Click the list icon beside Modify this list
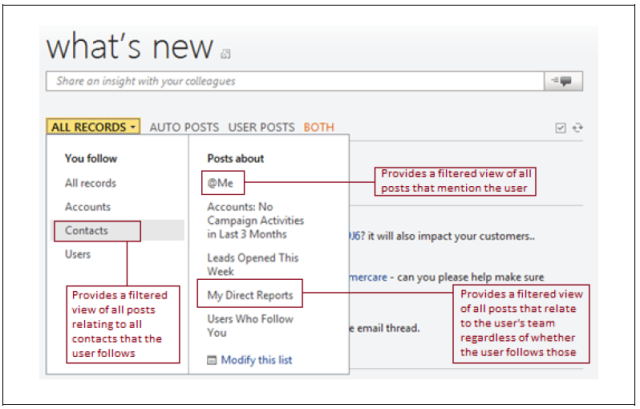 point(212,359)
